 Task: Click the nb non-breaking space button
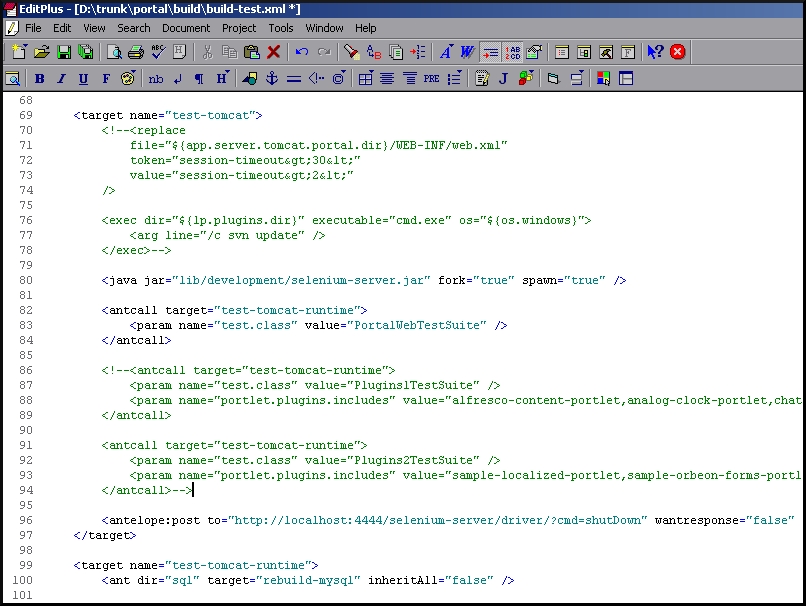pyautogui.click(x=156, y=78)
